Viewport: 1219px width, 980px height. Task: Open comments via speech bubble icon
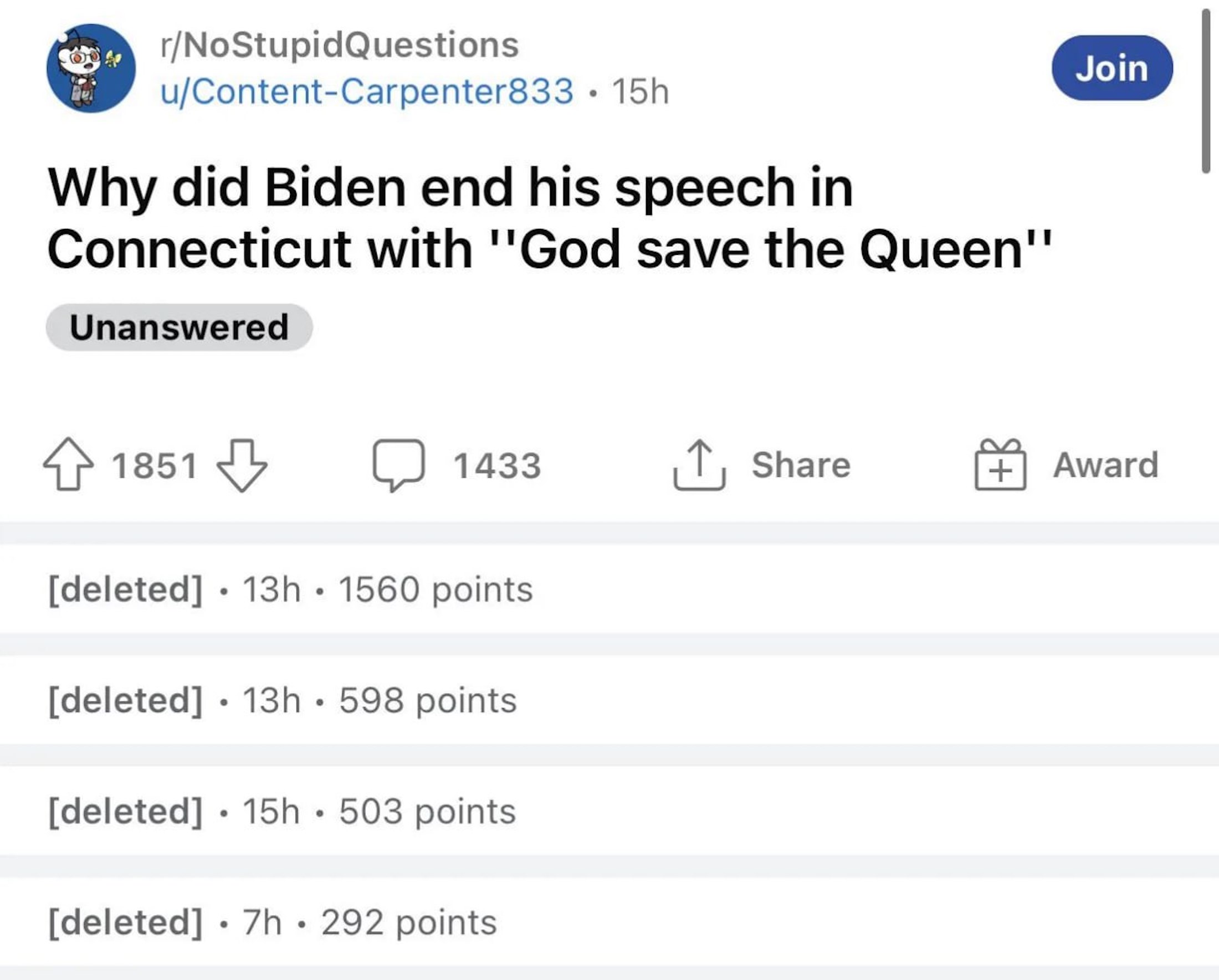point(398,465)
